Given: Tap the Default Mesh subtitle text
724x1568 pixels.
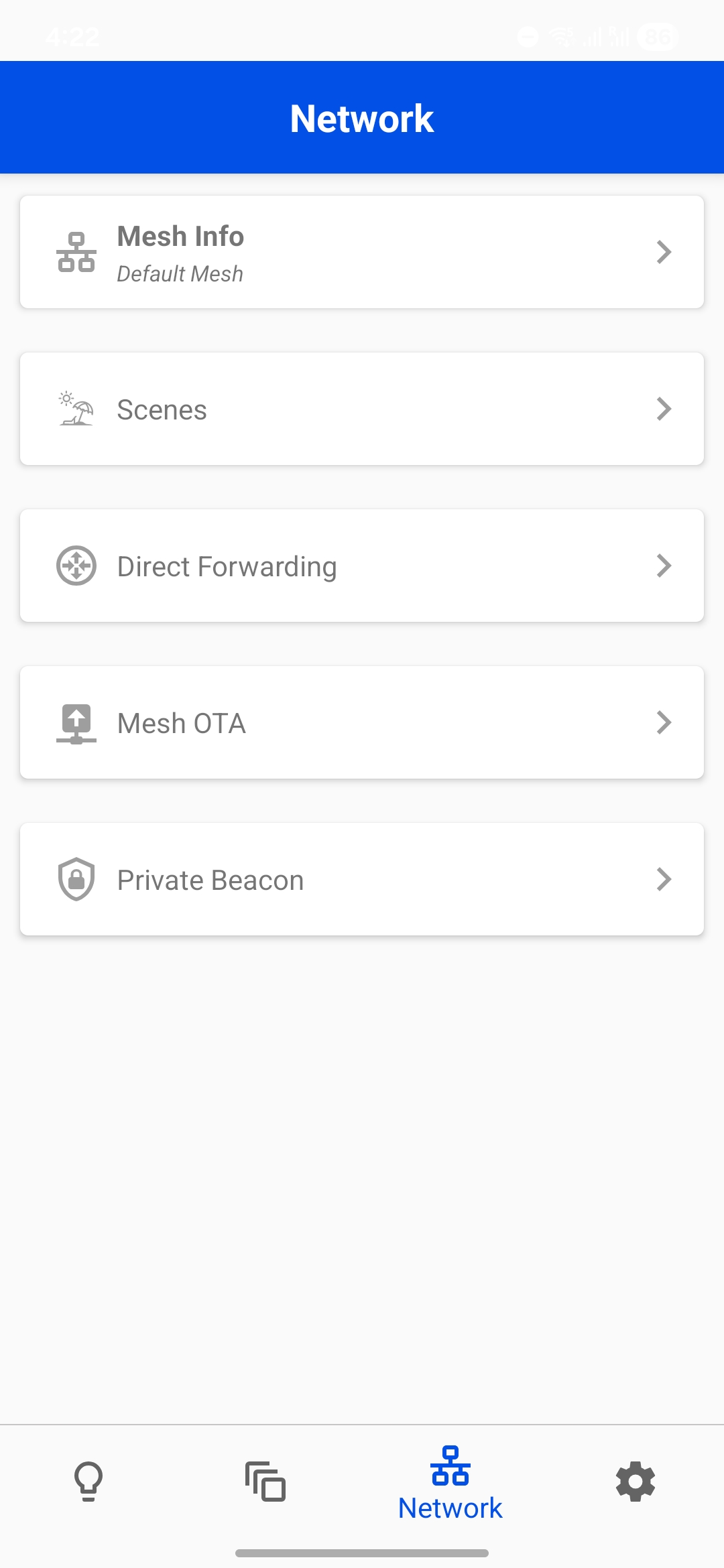Looking at the screenshot, I should pos(180,274).
